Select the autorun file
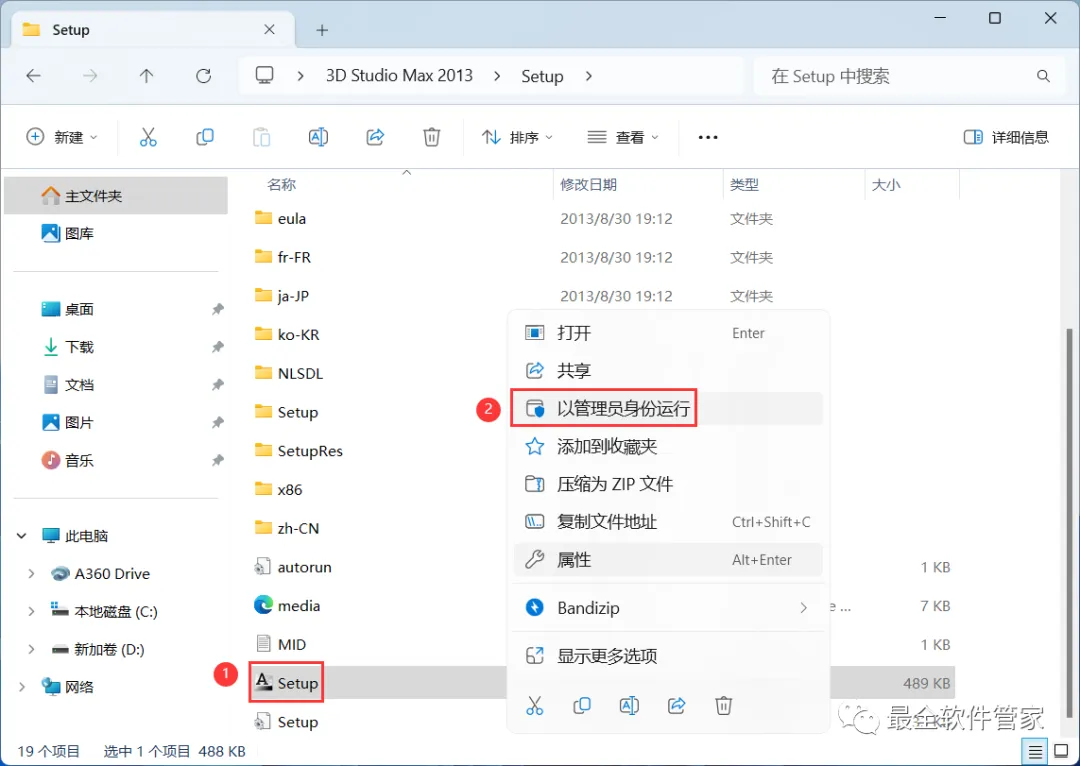This screenshot has height=766, width=1080. (293, 567)
